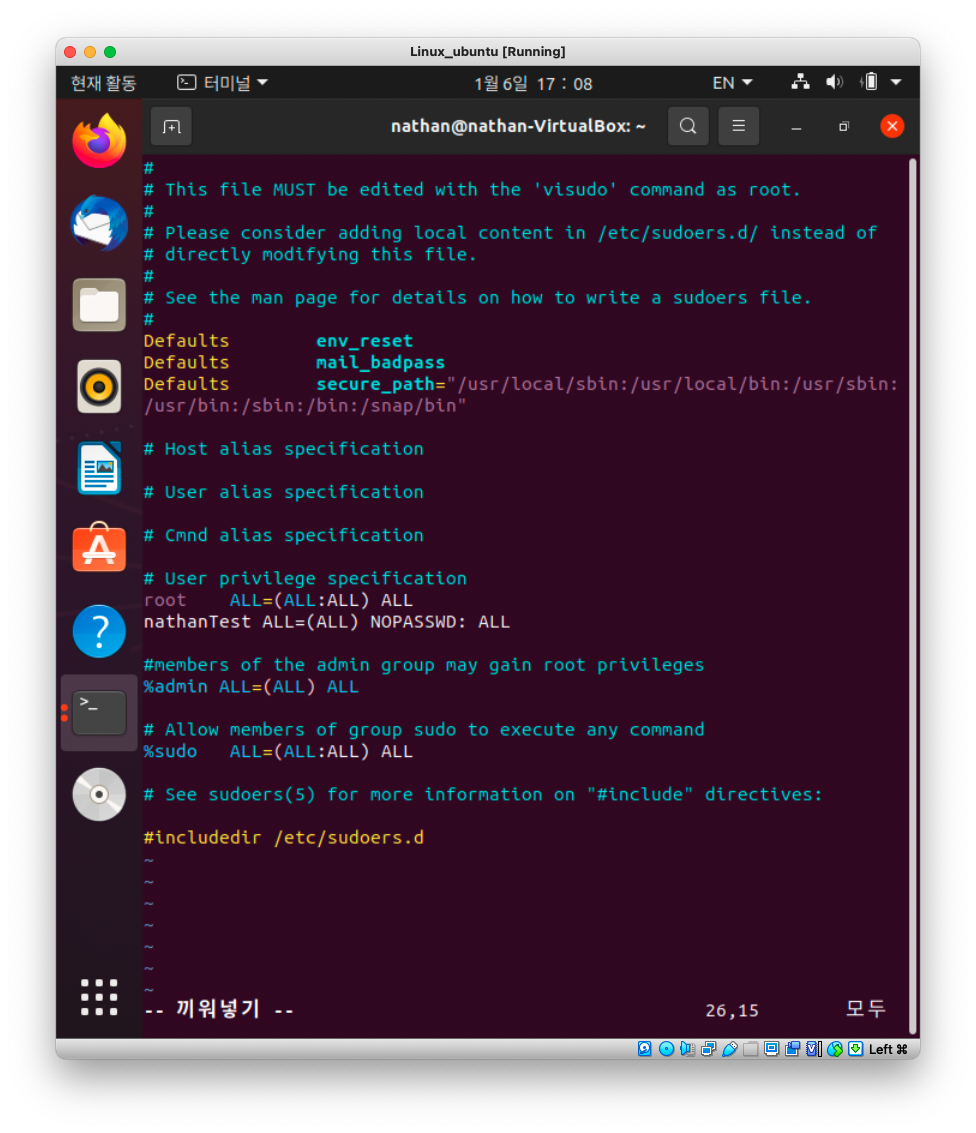Open Firefox from the Ubuntu dock
Screen dimensions: 976x1133
click(x=99, y=141)
